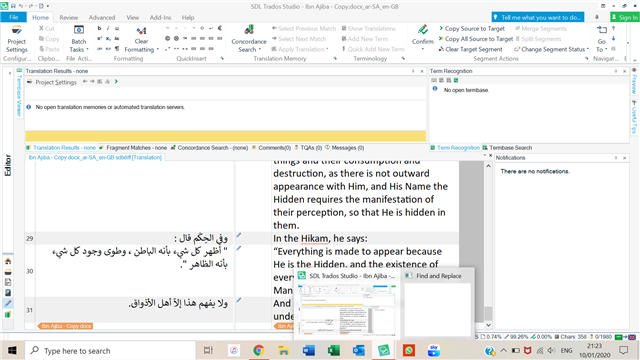Expand the Confirm dropdown arrow
Viewport: 640px width, 360px height.
(422, 49)
